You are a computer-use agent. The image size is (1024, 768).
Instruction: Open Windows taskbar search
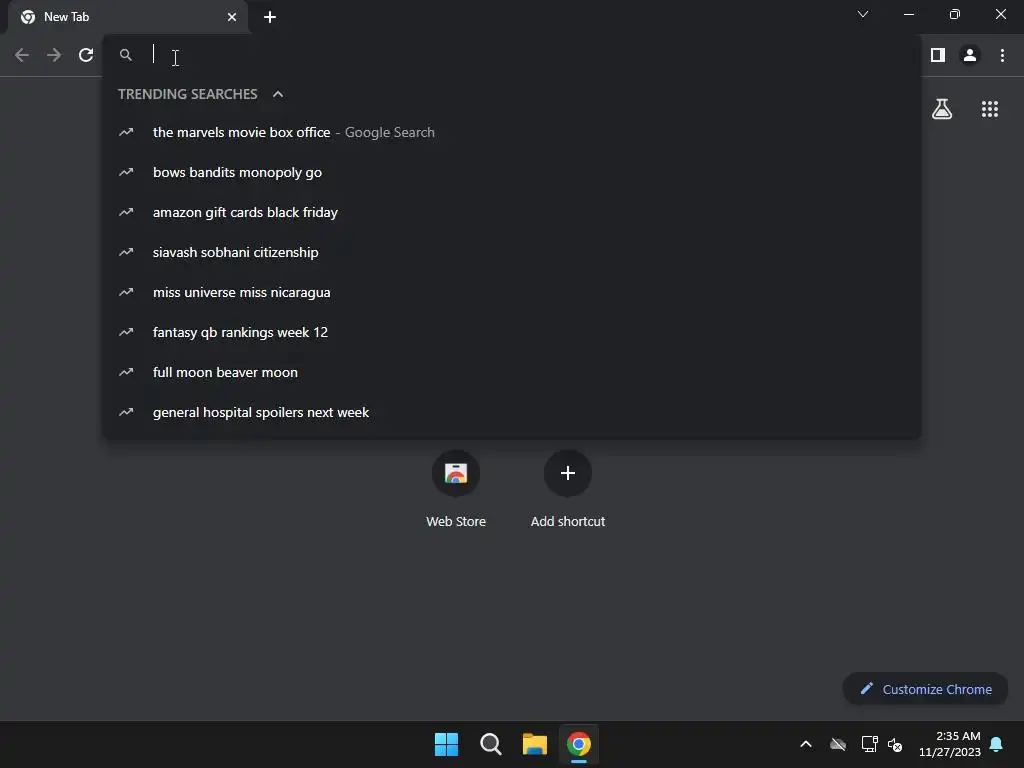coord(490,744)
